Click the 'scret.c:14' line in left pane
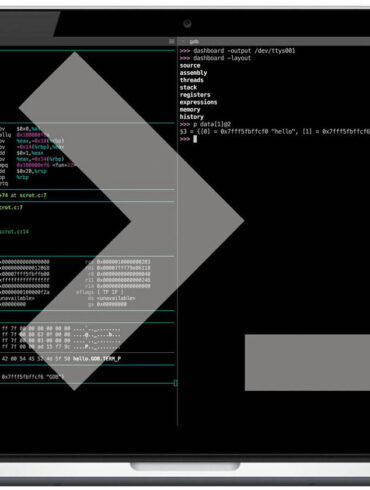 14,231
